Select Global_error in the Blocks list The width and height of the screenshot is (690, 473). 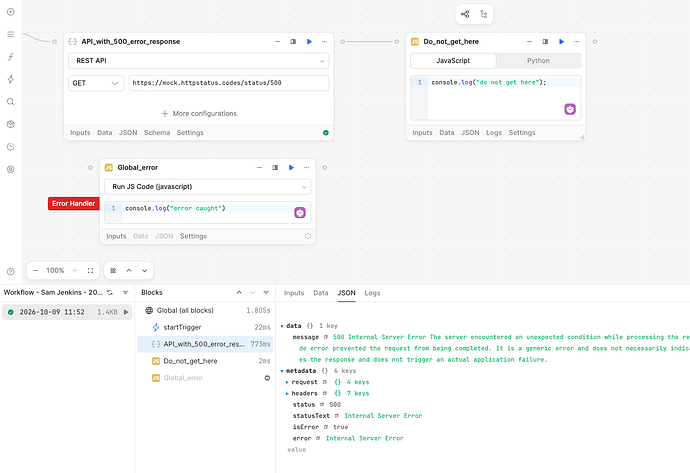(x=205, y=378)
